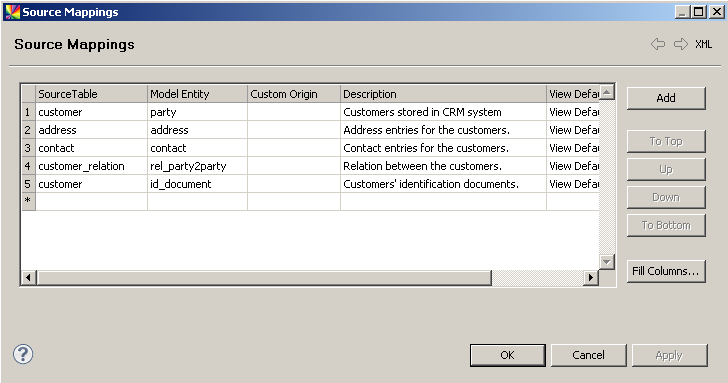Image resolution: width=728 pixels, height=383 pixels.
Task: Click the 'address' Model Entity cell in row 2
Action: 197,130
